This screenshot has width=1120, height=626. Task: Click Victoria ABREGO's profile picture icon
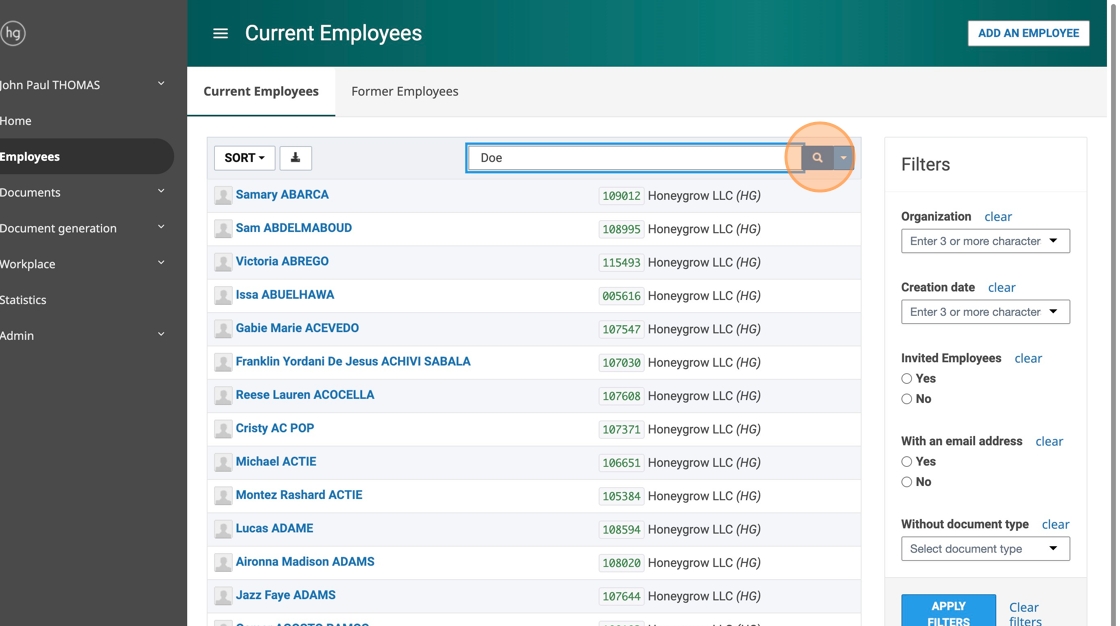tap(223, 262)
